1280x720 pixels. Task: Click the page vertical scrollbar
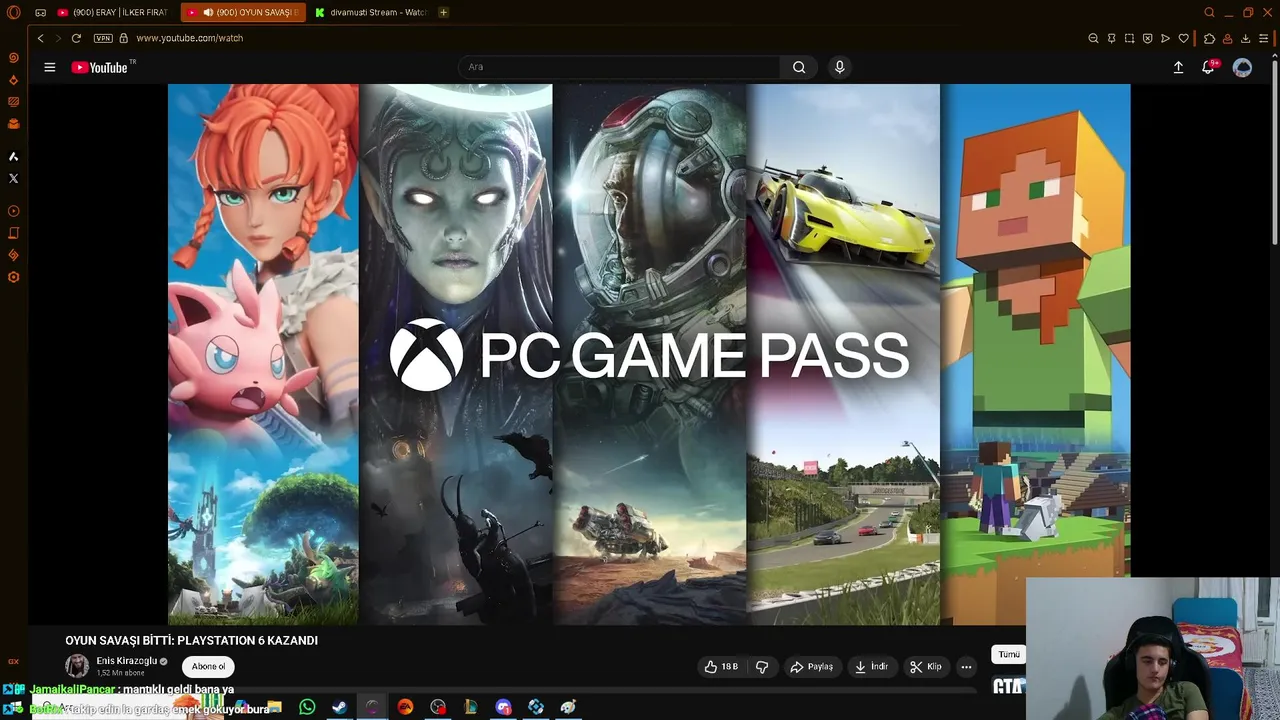pyautogui.click(x=1275, y=150)
